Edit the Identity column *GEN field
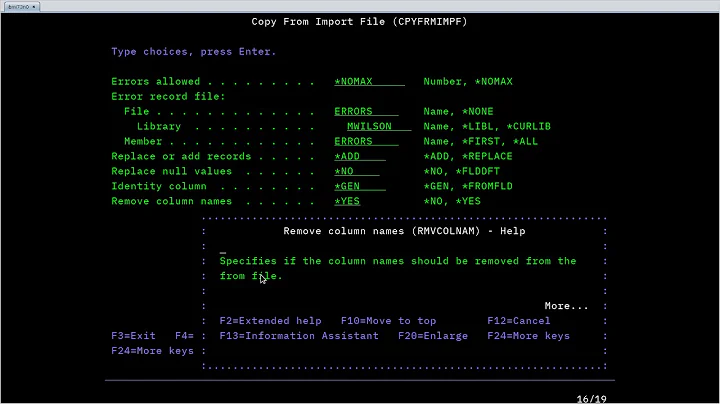This screenshot has height=404, width=720. tap(360, 186)
